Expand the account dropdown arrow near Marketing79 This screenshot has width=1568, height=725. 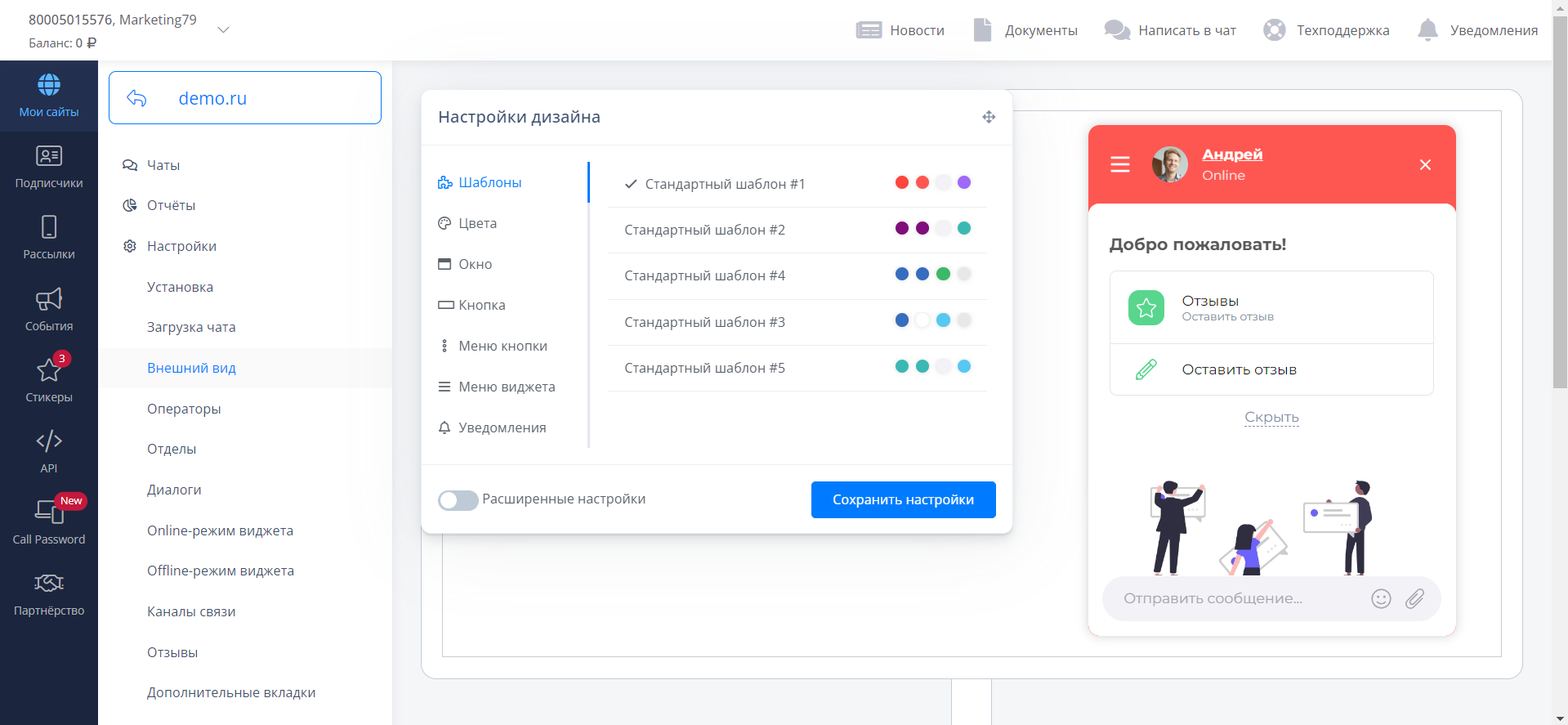coord(223,29)
